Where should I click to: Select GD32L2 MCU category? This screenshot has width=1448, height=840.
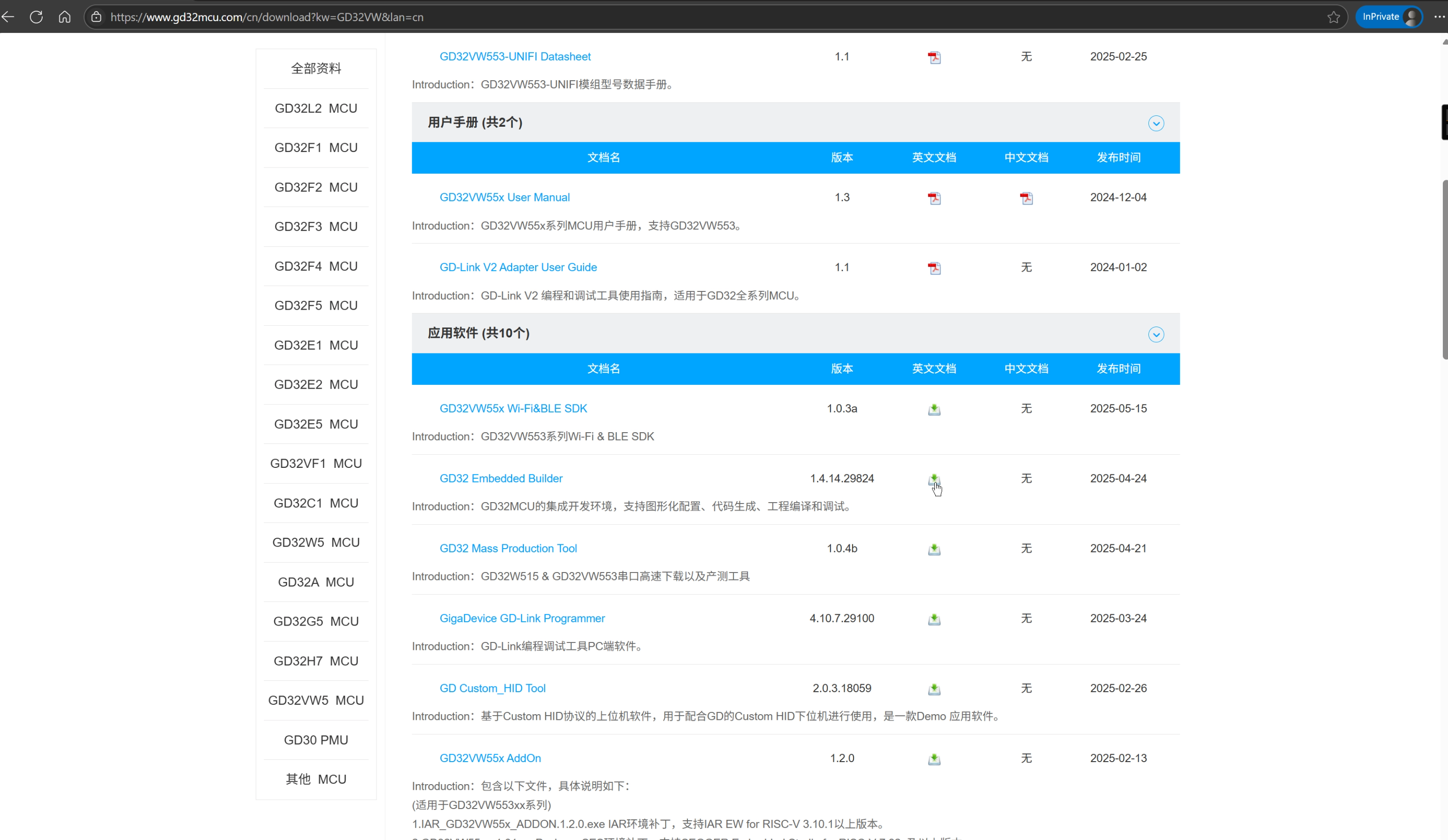pyautogui.click(x=316, y=108)
